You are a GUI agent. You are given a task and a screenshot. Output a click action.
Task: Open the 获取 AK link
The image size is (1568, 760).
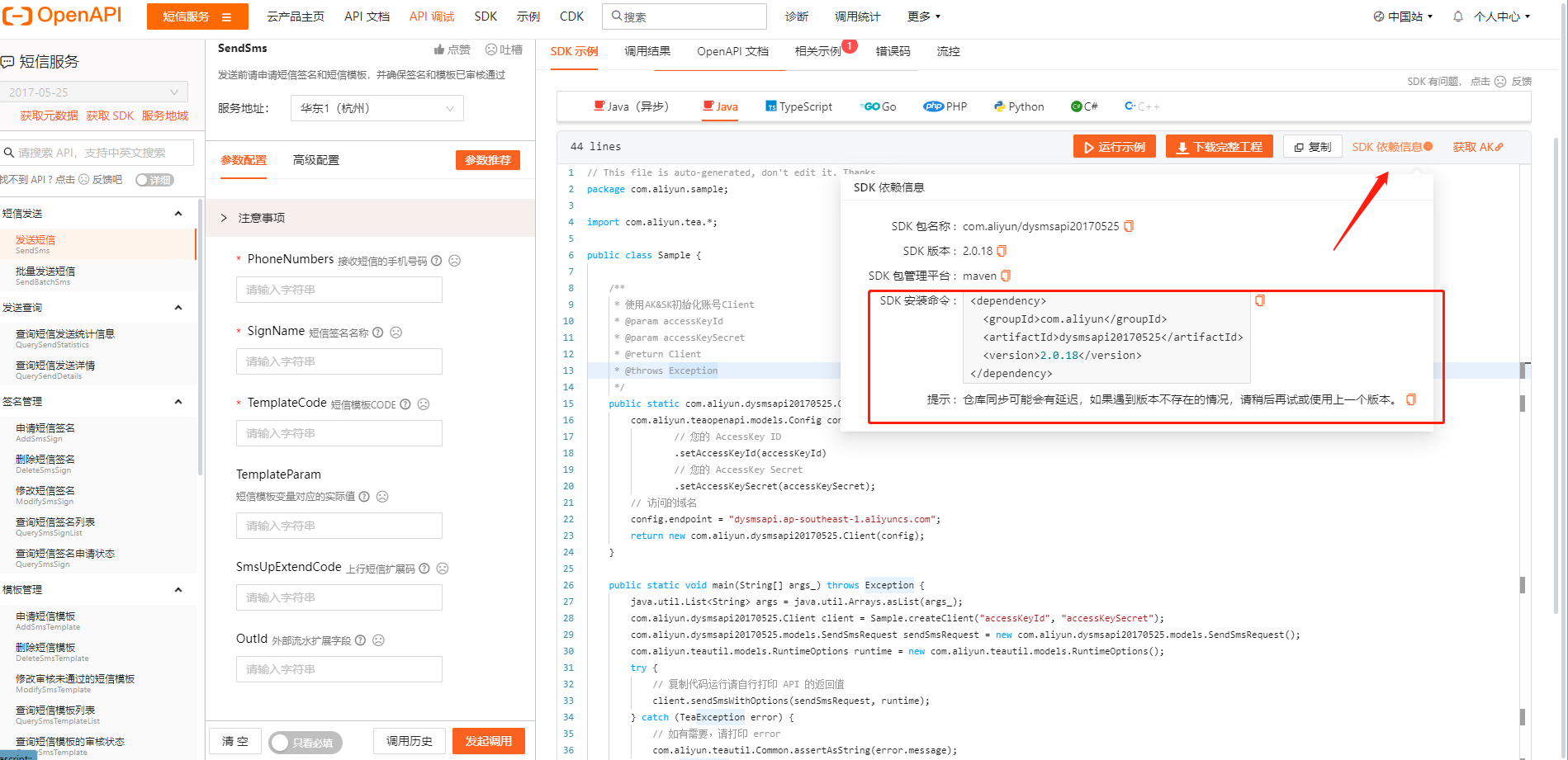pos(1478,147)
